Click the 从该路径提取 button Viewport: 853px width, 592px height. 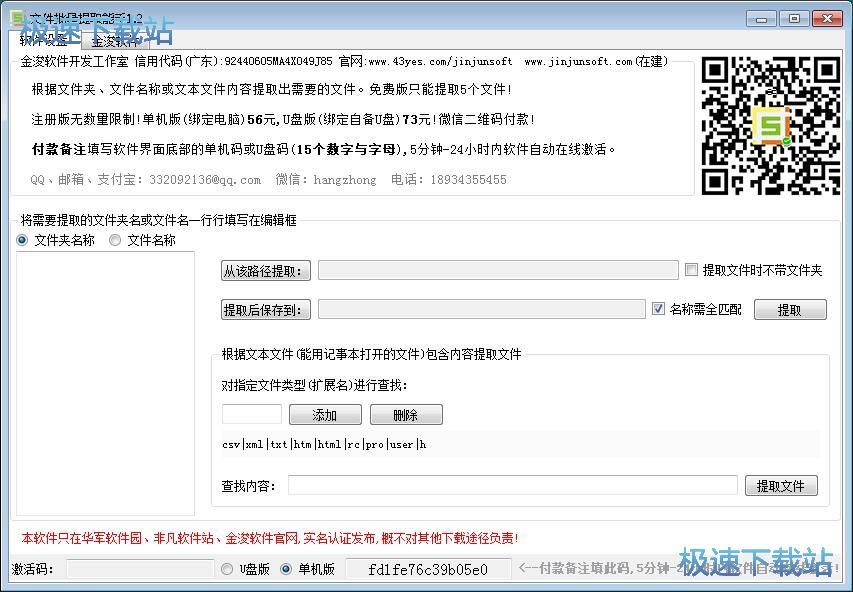pos(265,270)
